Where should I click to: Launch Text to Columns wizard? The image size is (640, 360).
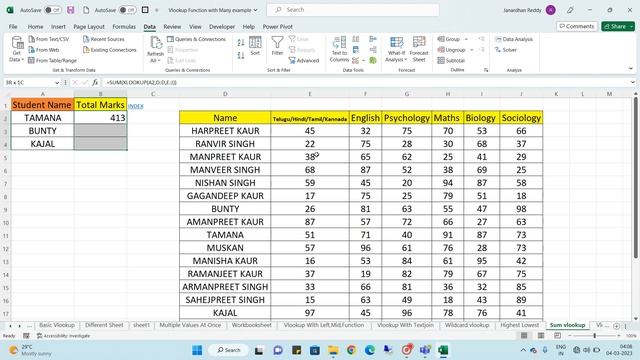[339, 49]
